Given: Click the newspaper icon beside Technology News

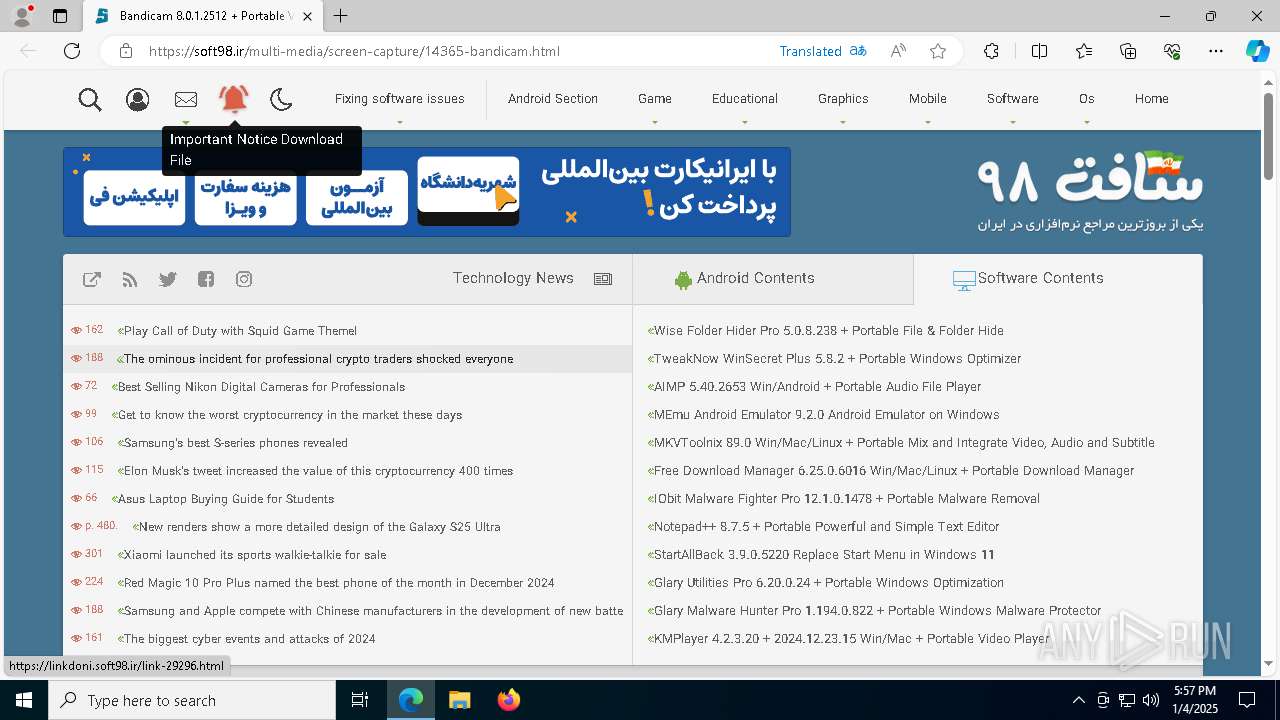Looking at the screenshot, I should [x=603, y=279].
